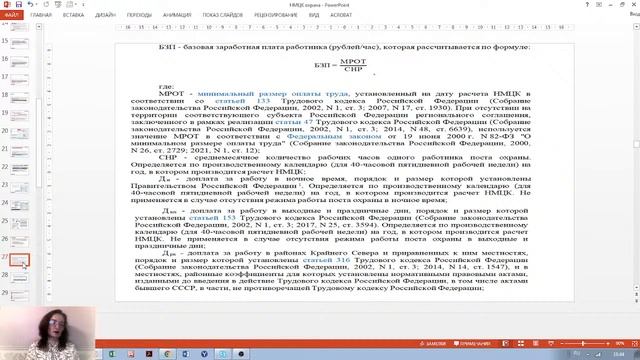Open the ДИЗАЙН ribbon tab
The width and height of the screenshot is (640, 360).
(x=105, y=15)
